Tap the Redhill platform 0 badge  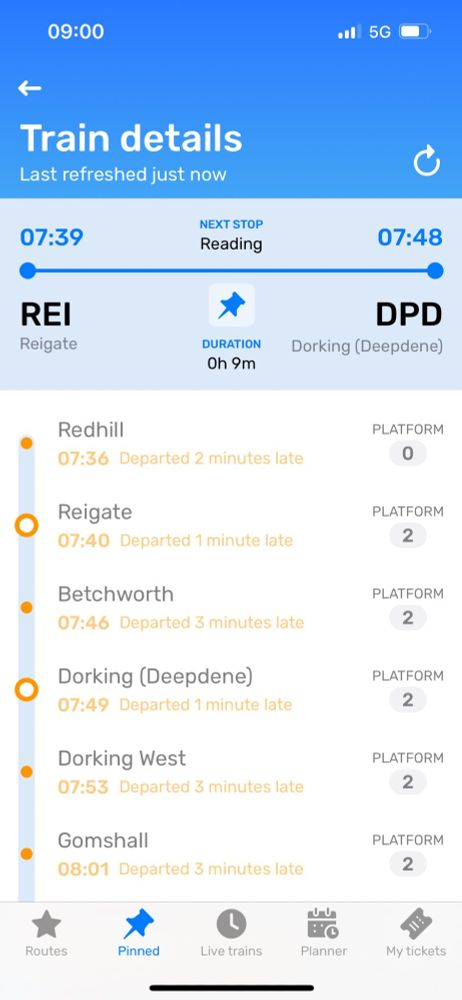(x=408, y=453)
